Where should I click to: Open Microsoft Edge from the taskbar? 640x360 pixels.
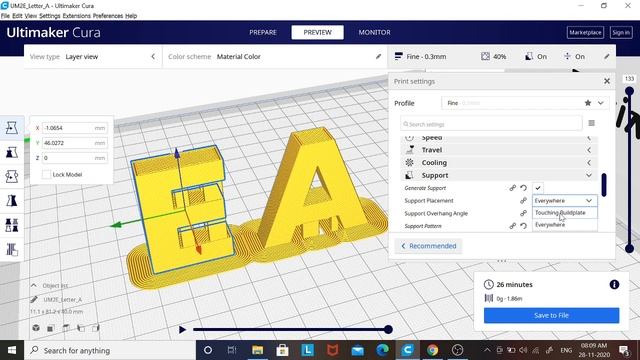tap(382, 350)
